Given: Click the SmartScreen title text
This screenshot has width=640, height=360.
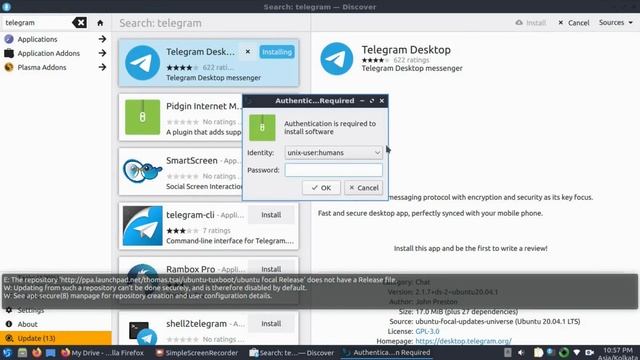Looking at the screenshot, I should tap(191, 160).
